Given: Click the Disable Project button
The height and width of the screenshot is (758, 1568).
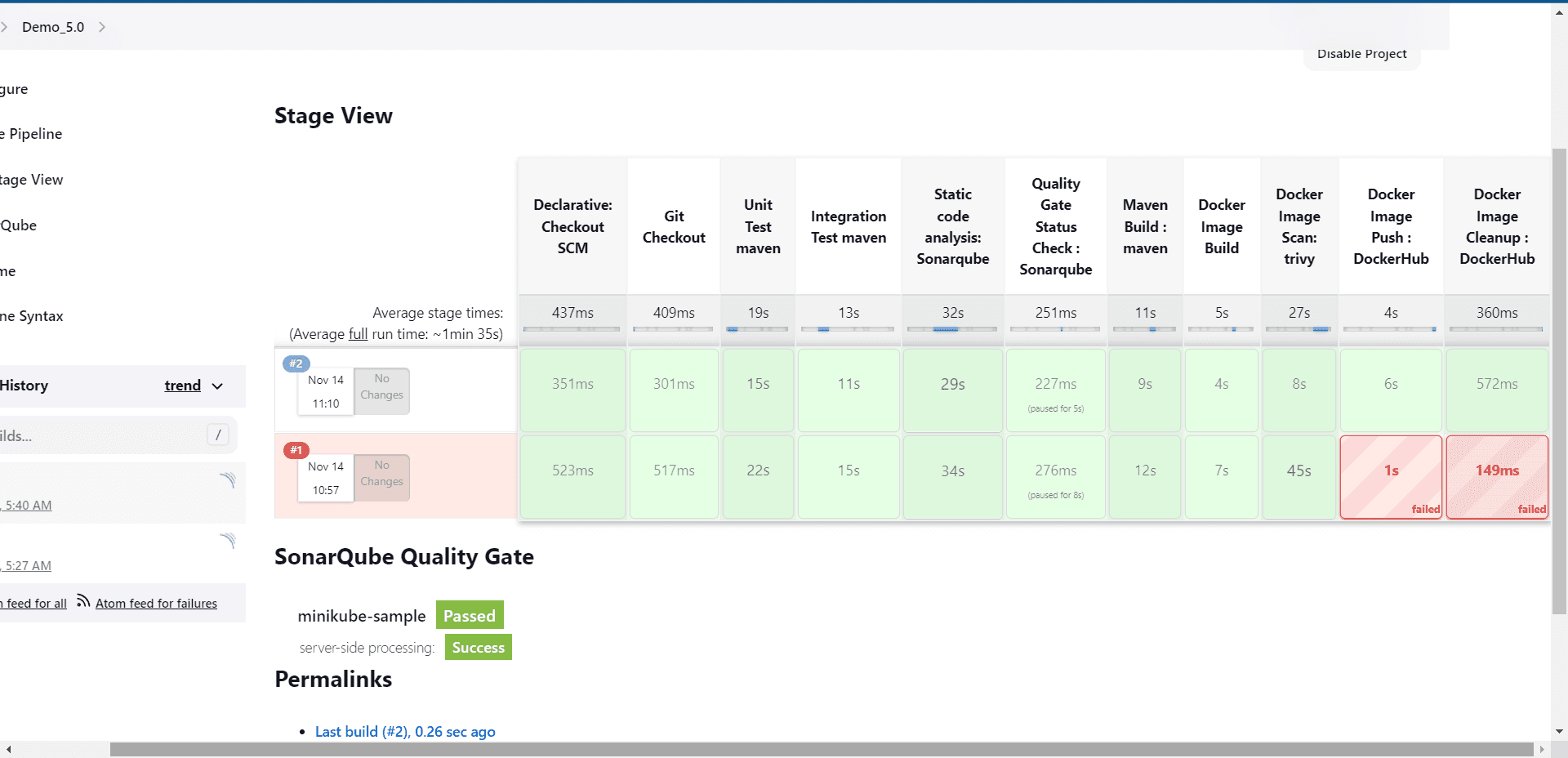Looking at the screenshot, I should (x=1361, y=55).
